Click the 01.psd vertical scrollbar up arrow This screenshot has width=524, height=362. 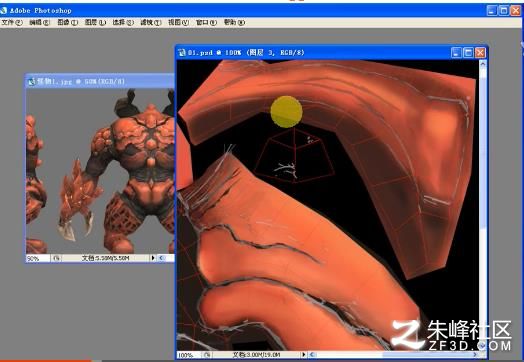pyautogui.click(x=483, y=64)
